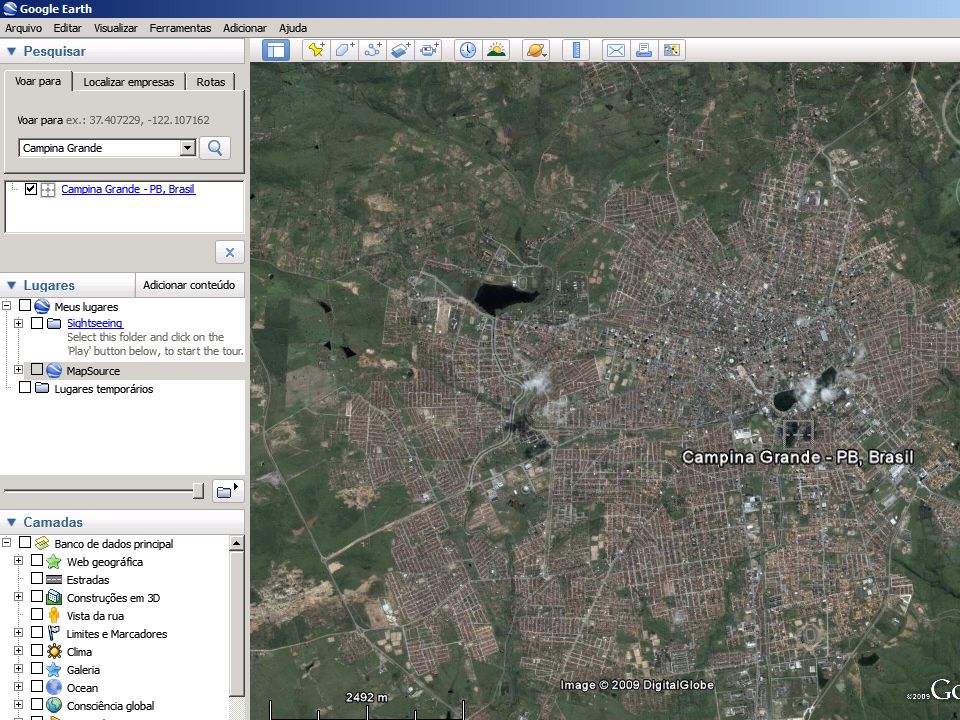Click the Estradas roads layer icon
The height and width of the screenshot is (720, 960).
coord(54,579)
